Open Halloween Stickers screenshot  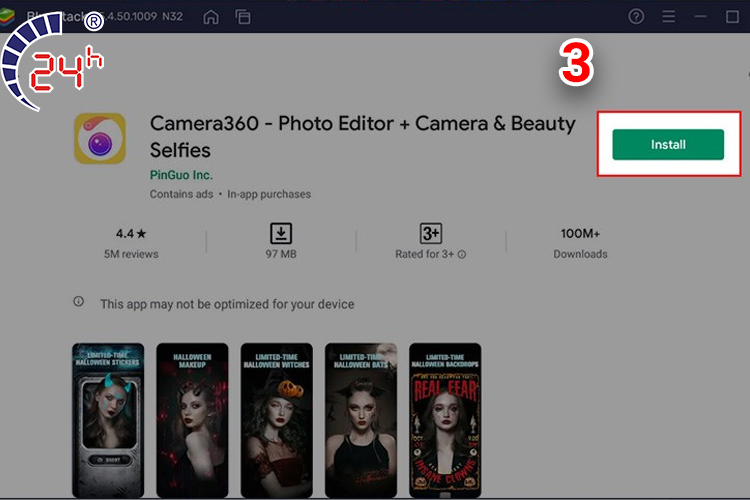[x=108, y=421]
